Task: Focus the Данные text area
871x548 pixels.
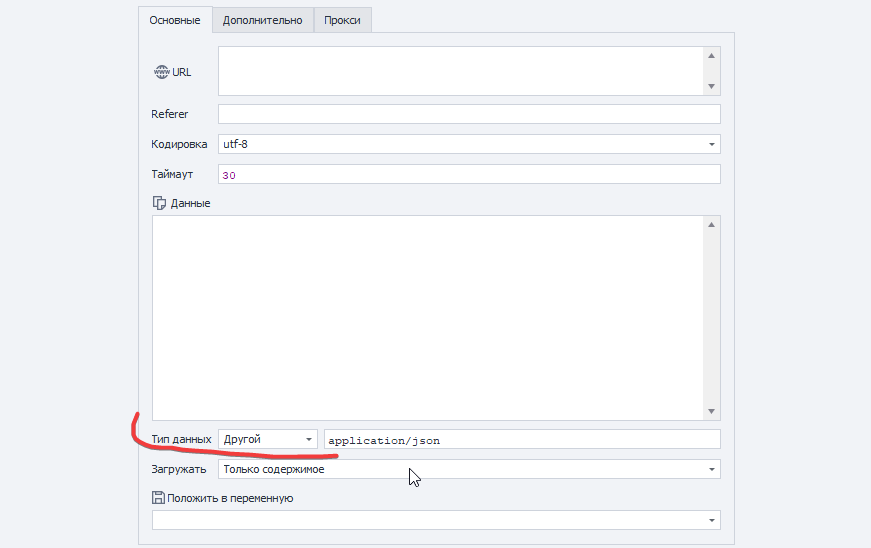Action: click(x=428, y=318)
